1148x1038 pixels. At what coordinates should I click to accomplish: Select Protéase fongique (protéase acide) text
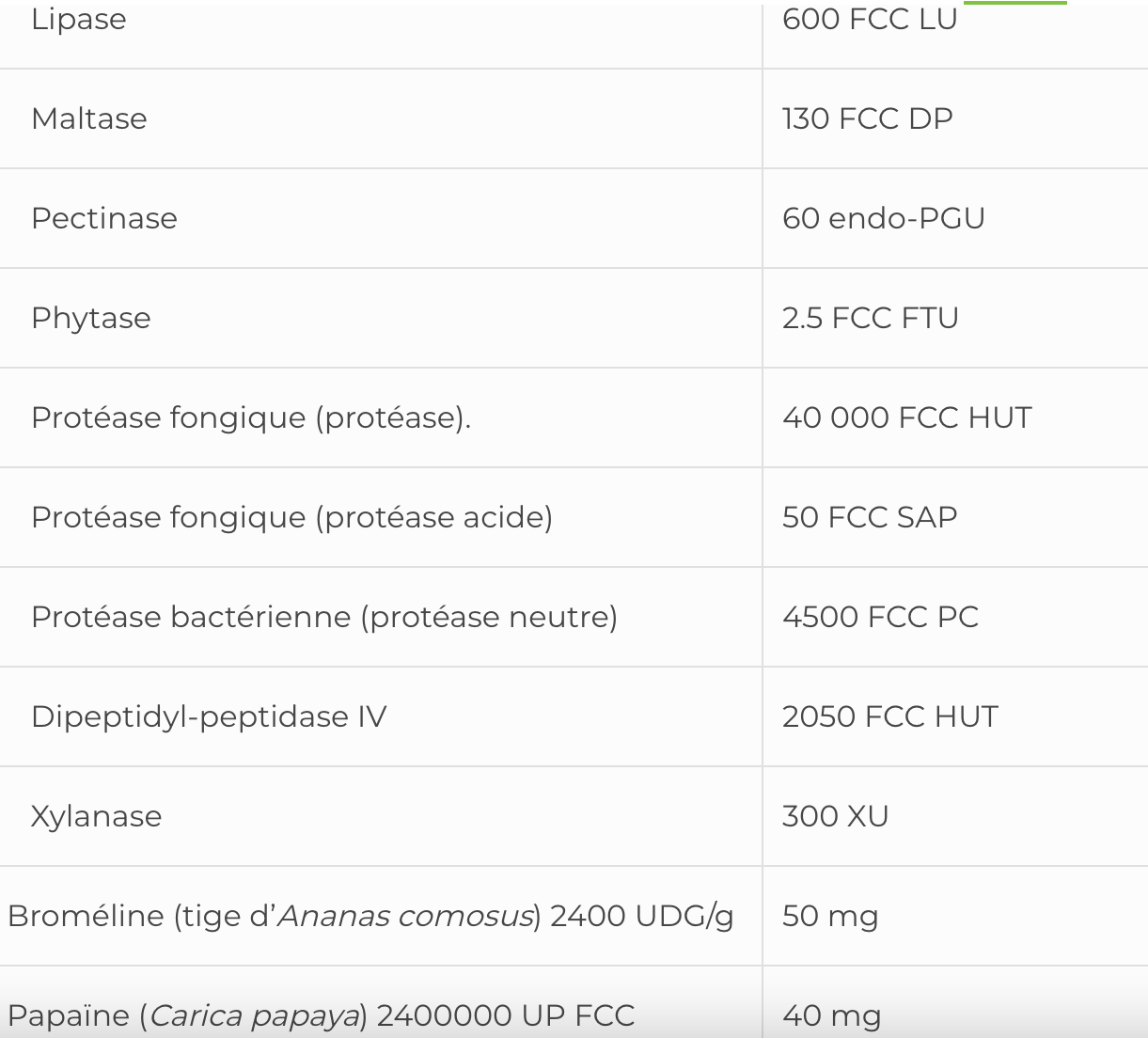click(x=291, y=518)
